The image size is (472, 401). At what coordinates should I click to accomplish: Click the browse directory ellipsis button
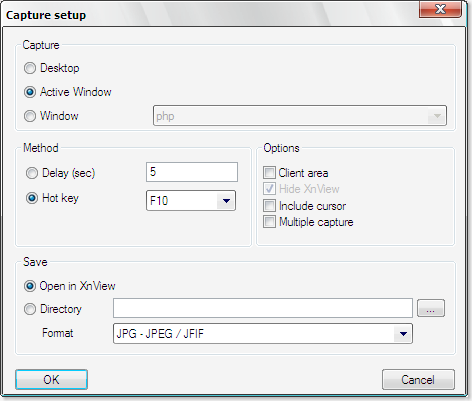coord(431,308)
